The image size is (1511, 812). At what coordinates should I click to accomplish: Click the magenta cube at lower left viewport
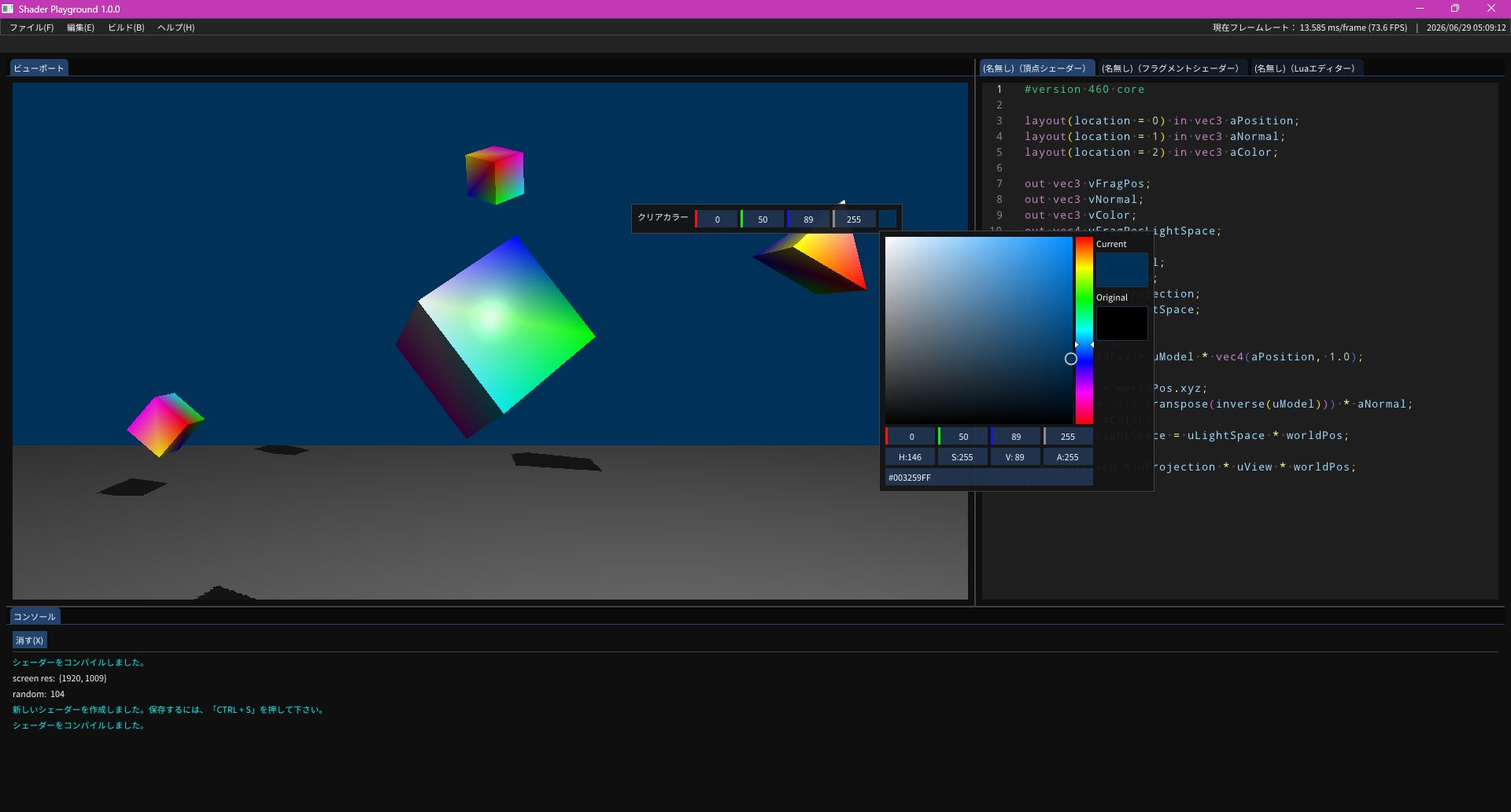tap(165, 425)
